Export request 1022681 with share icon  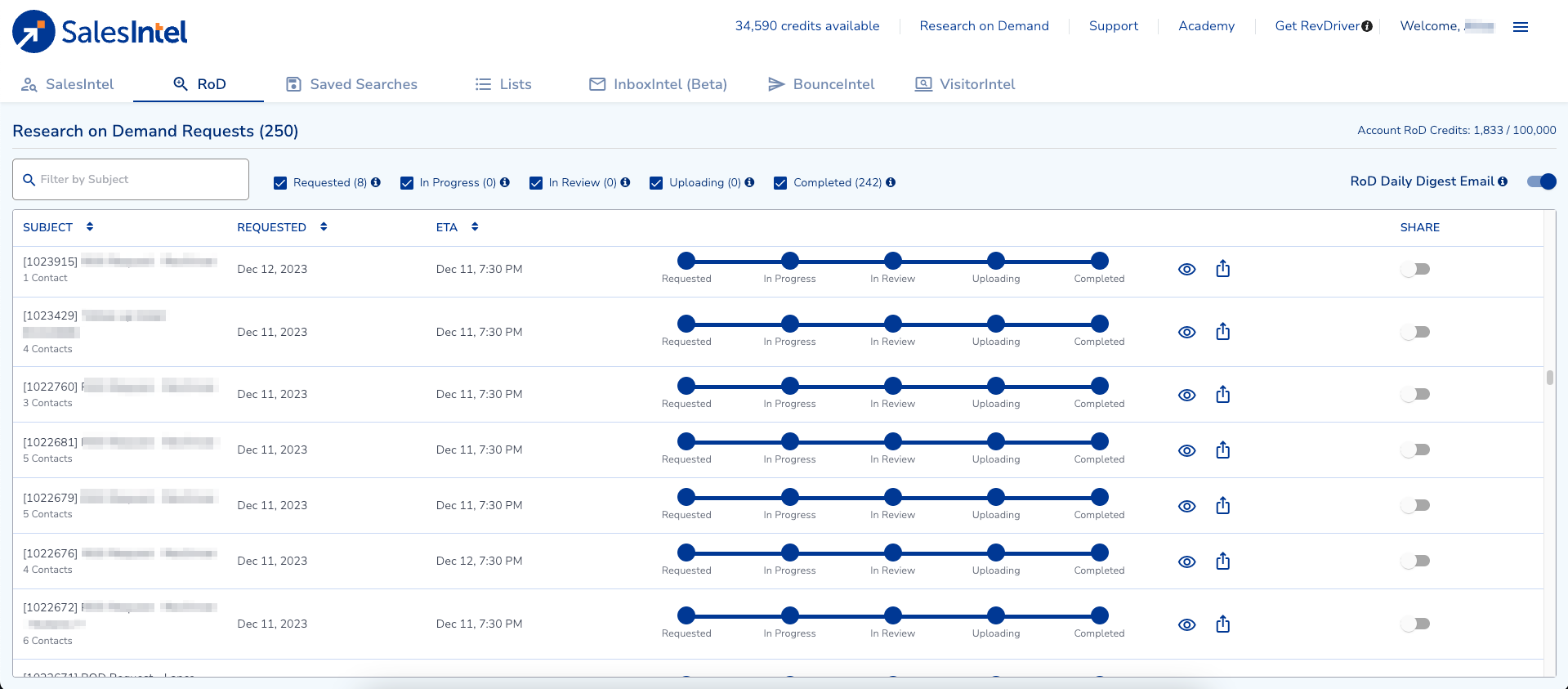click(x=1222, y=450)
